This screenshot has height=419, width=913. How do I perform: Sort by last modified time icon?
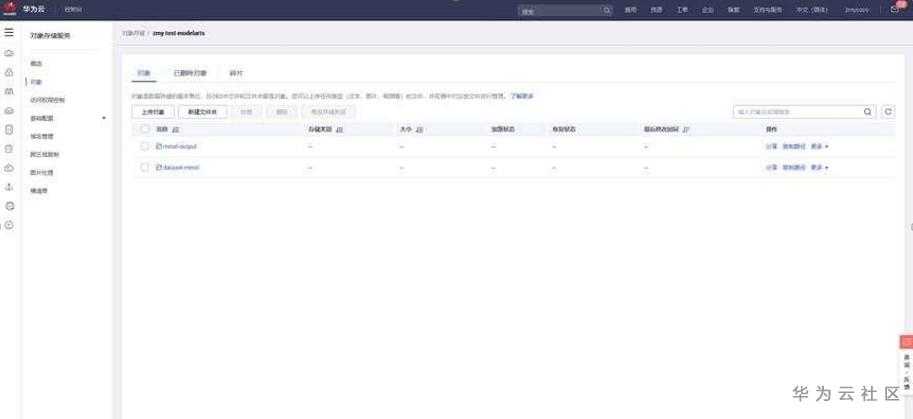(686, 129)
